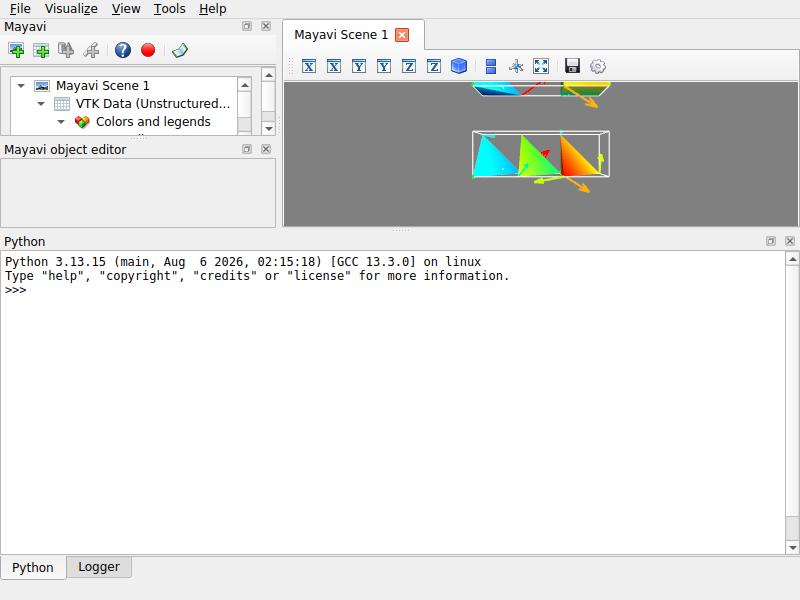Switch to the Python tab
The height and width of the screenshot is (600, 800).
pyautogui.click(x=33, y=567)
